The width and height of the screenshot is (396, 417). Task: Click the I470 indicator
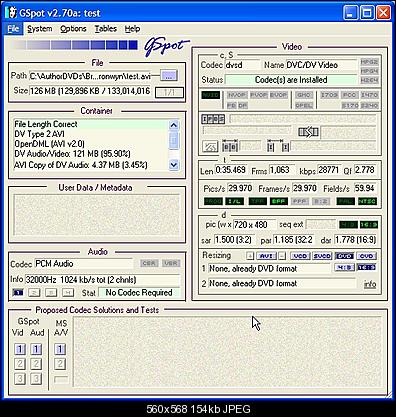pos(369,95)
